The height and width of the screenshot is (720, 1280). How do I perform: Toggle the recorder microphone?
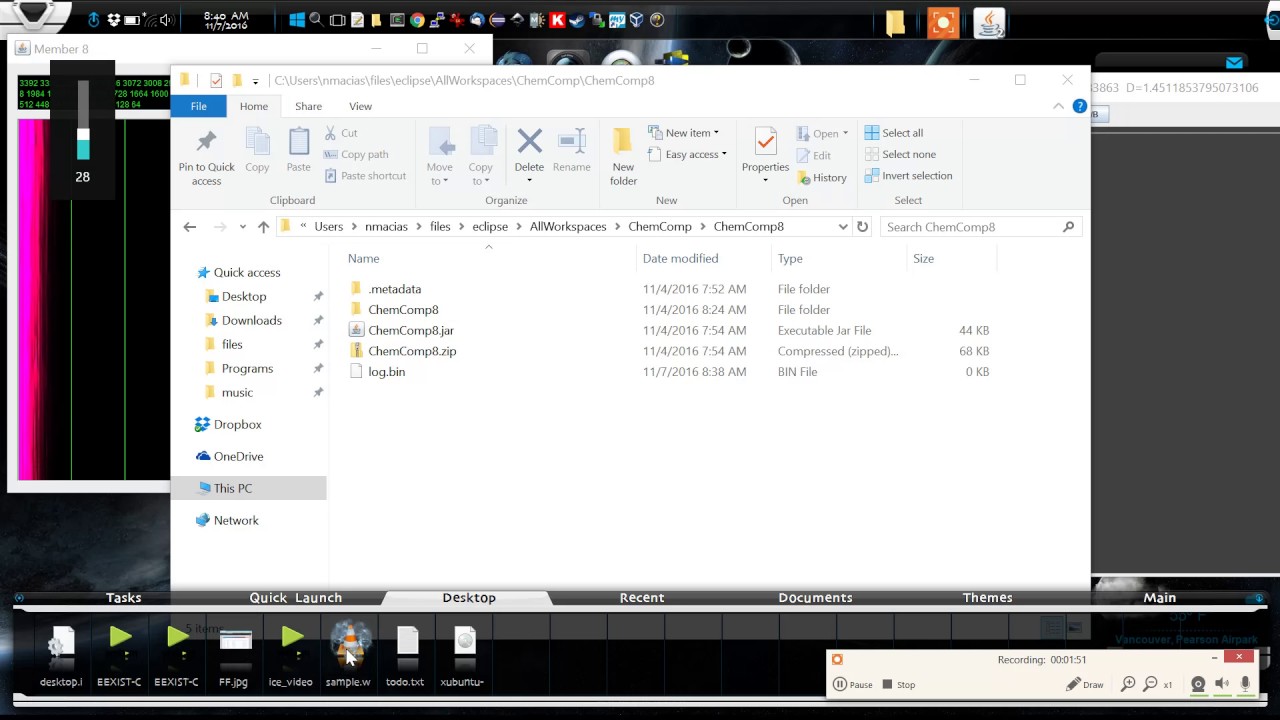point(1245,684)
